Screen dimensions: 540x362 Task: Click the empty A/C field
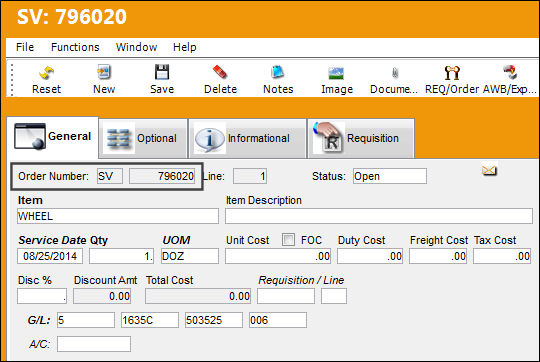click(94, 344)
